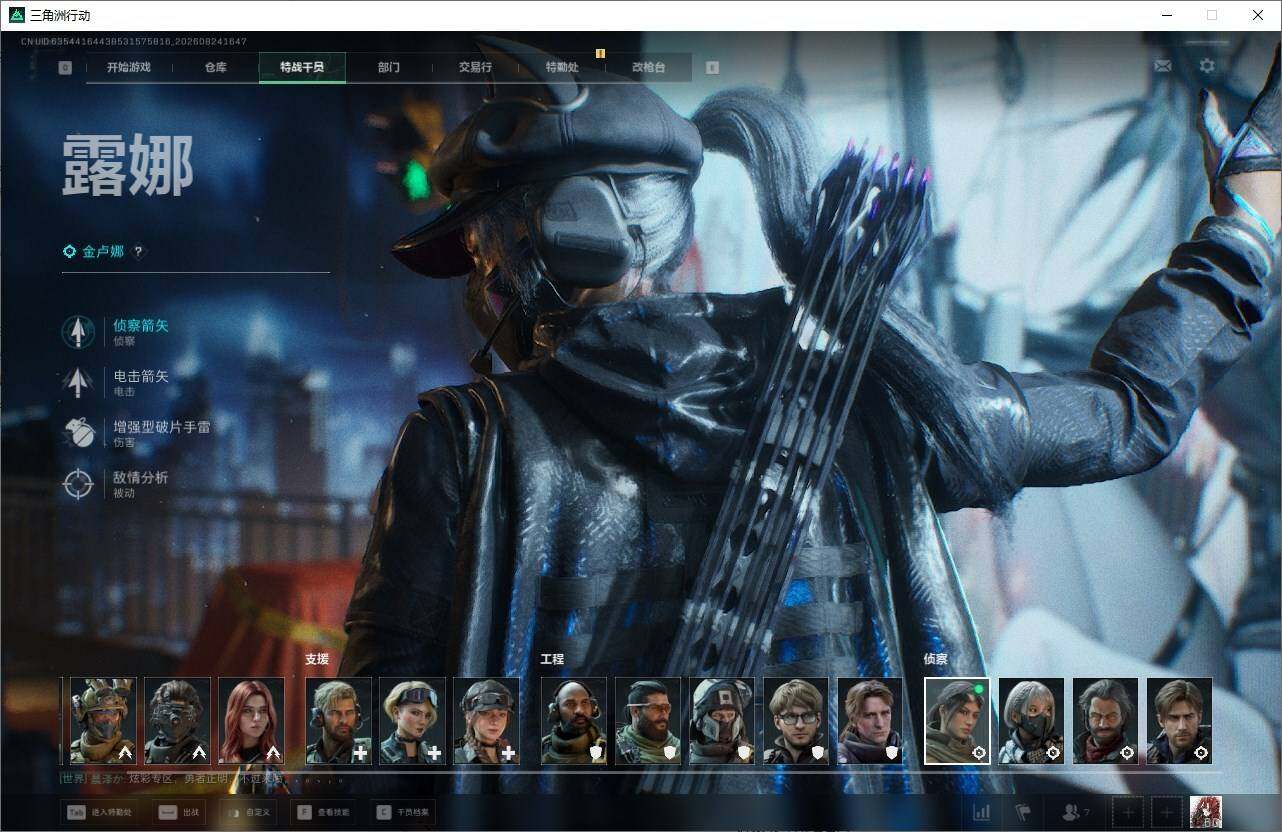Click the 工程 category label
Image resolution: width=1282 pixels, height=832 pixels.
pyautogui.click(x=553, y=659)
